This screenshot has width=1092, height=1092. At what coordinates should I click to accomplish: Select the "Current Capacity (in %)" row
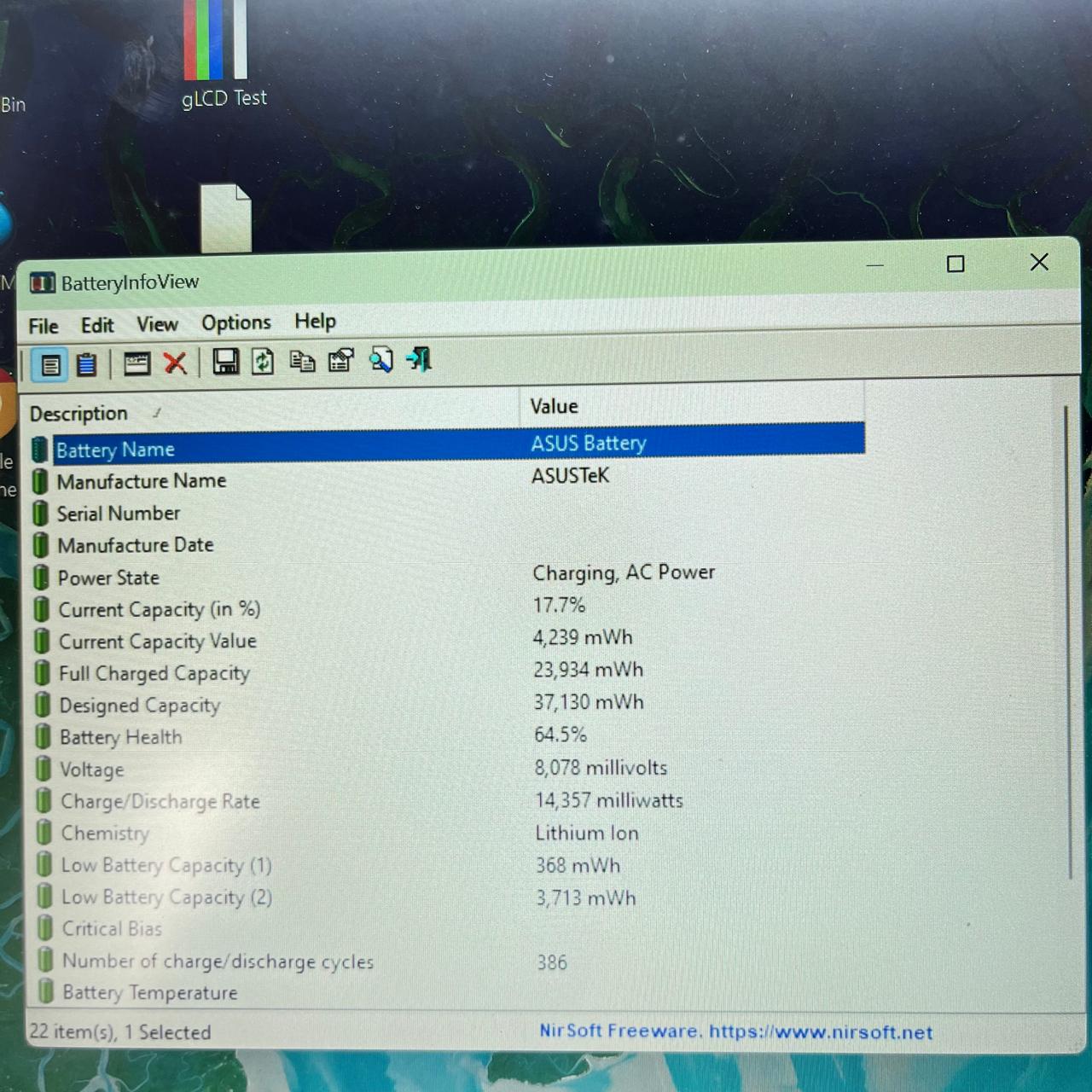click(x=449, y=608)
